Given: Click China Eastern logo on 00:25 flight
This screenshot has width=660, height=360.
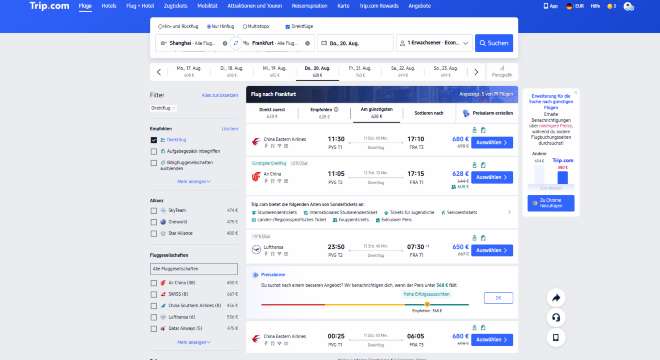Looking at the screenshot, I should tap(255, 339).
